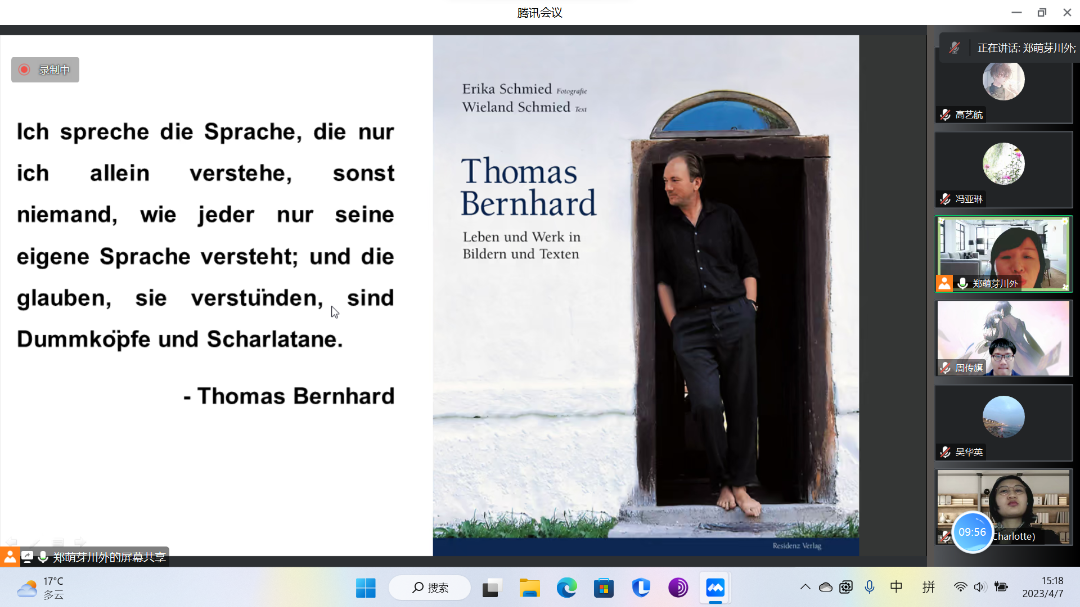Select the speaking 郑萌芽川外 video tile
The height and width of the screenshot is (607, 1080).
pos(1004,254)
